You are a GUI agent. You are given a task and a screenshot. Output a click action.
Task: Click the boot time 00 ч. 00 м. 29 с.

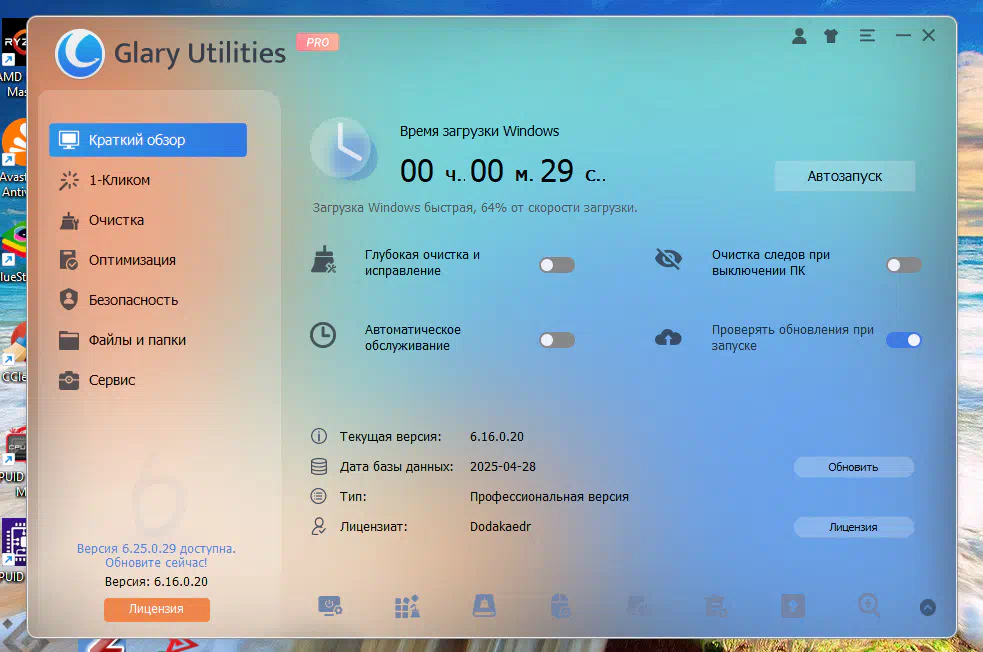click(503, 171)
